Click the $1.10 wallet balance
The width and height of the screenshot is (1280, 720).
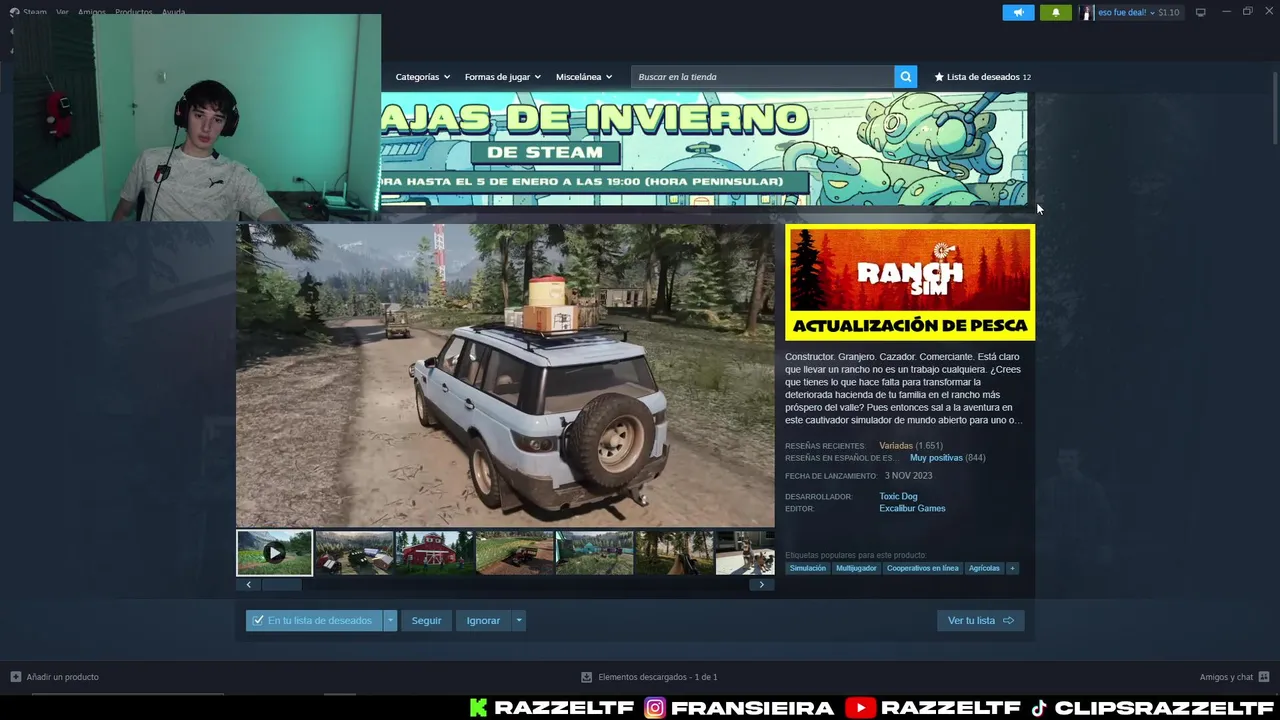[1169, 12]
